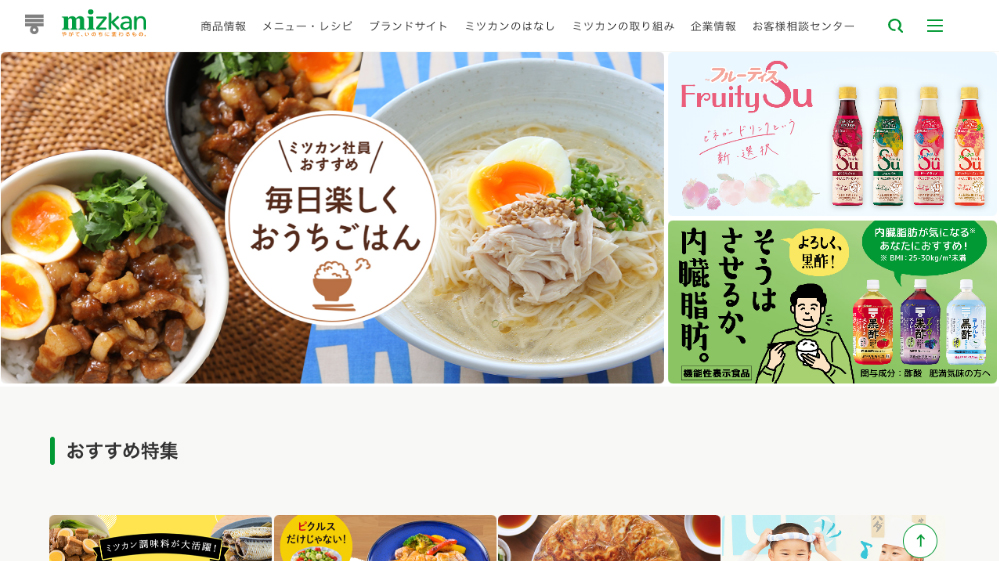This screenshot has height=561, width=999.
Task: Expand the ミツカンの取り組み navigation item
Action: pos(623,26)
